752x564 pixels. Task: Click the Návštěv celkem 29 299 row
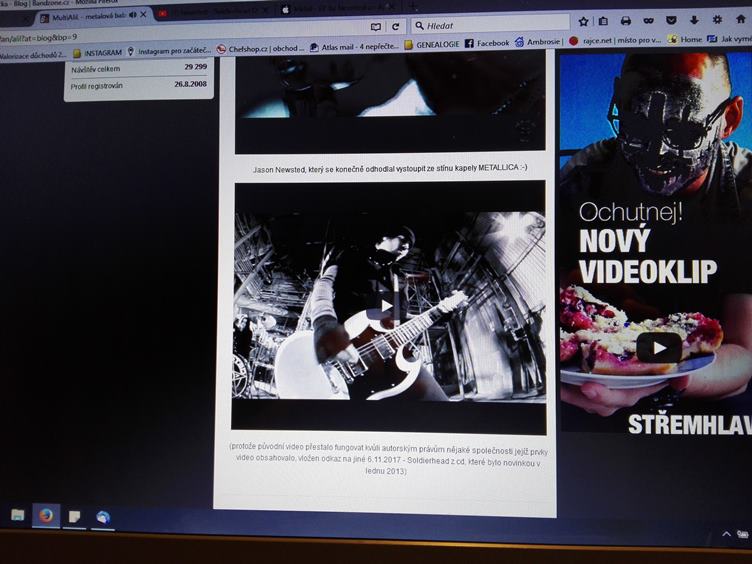[x=139, y=68]
